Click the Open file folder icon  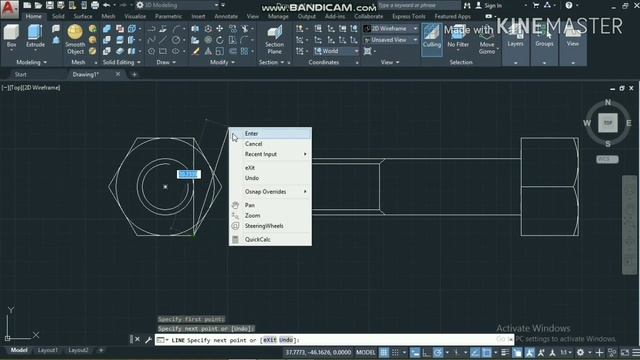[38, 5]
